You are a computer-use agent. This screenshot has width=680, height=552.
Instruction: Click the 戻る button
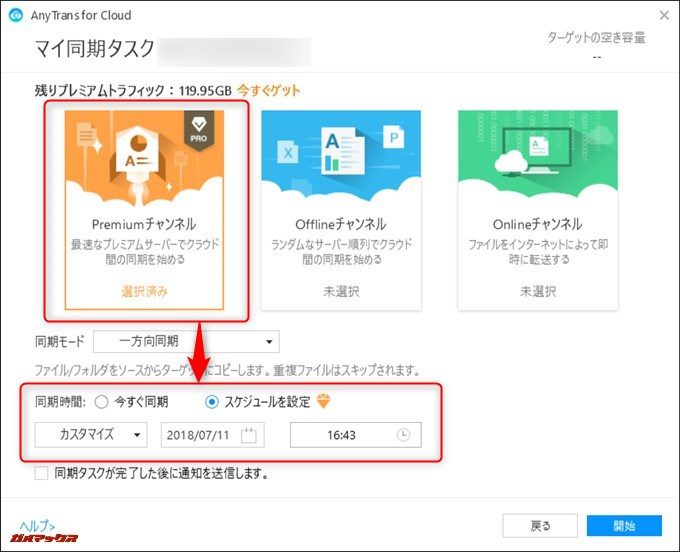[x=539, y=526]
